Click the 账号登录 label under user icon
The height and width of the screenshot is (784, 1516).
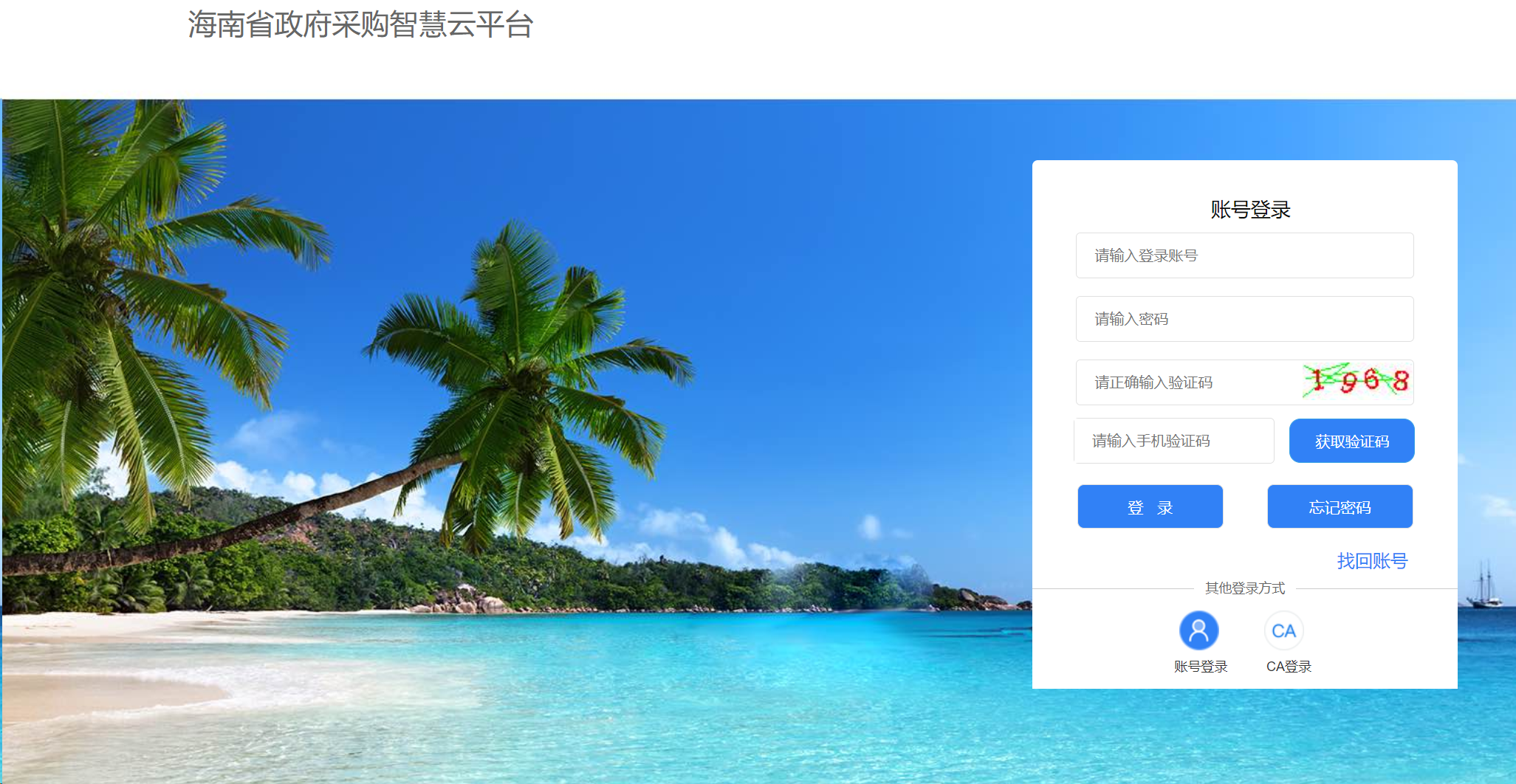pyautogui.click(x=1201, y=667)
